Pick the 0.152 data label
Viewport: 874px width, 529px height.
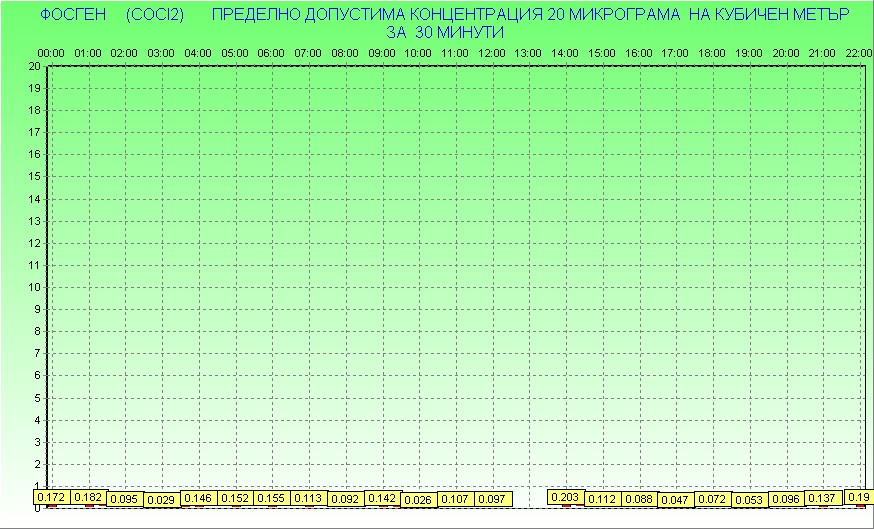pyautogui.click(x=235, y=498)
